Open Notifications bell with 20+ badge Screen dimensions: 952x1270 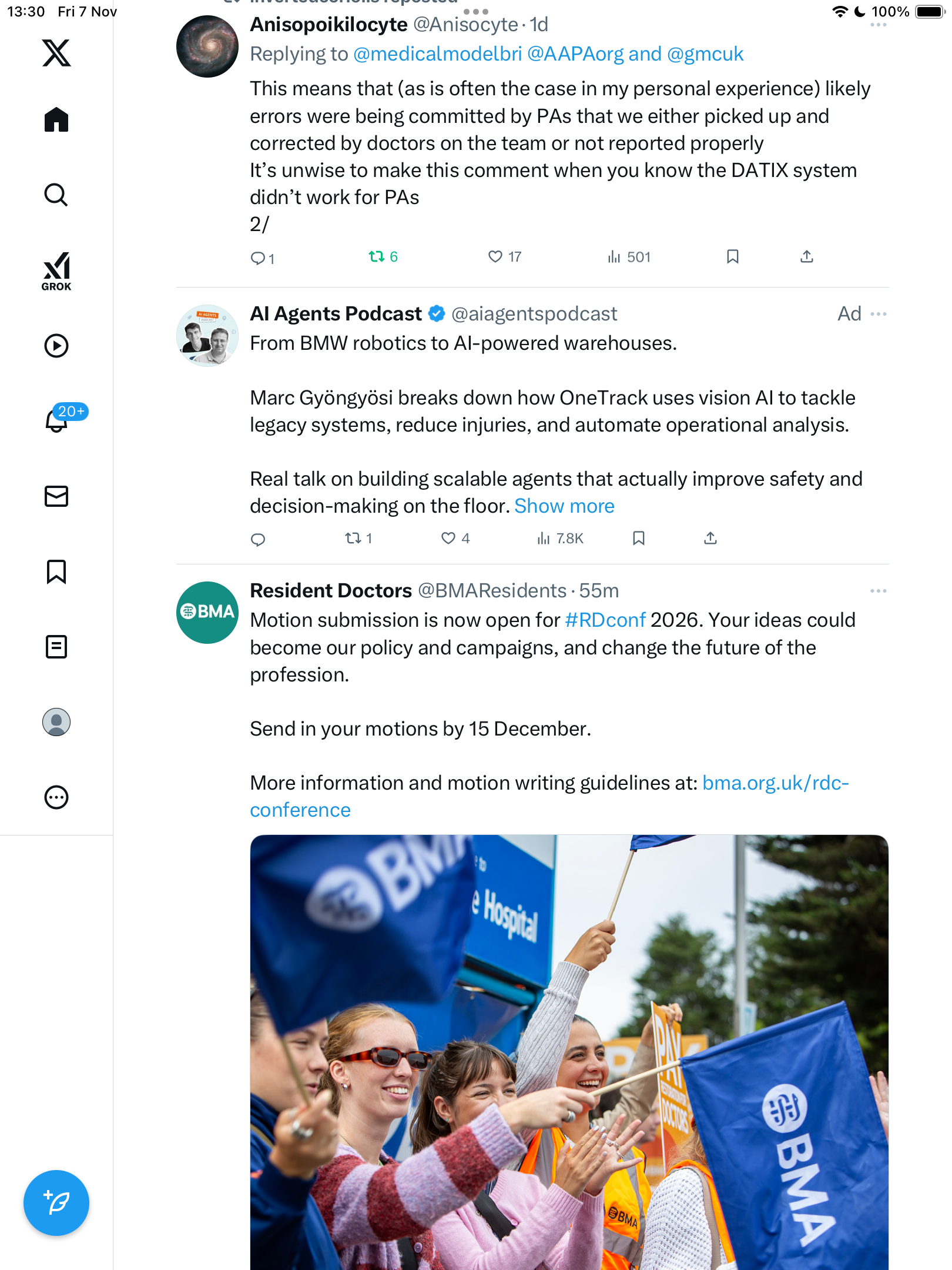coord(58,420)
